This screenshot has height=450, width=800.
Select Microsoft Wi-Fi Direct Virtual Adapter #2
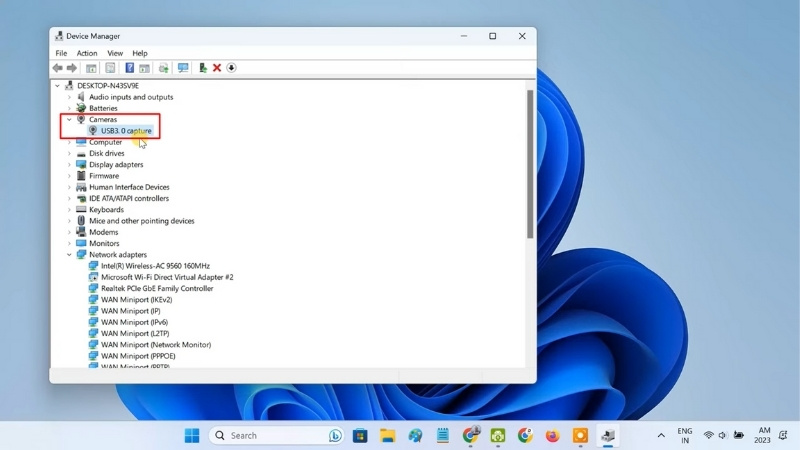pos(167,277)
